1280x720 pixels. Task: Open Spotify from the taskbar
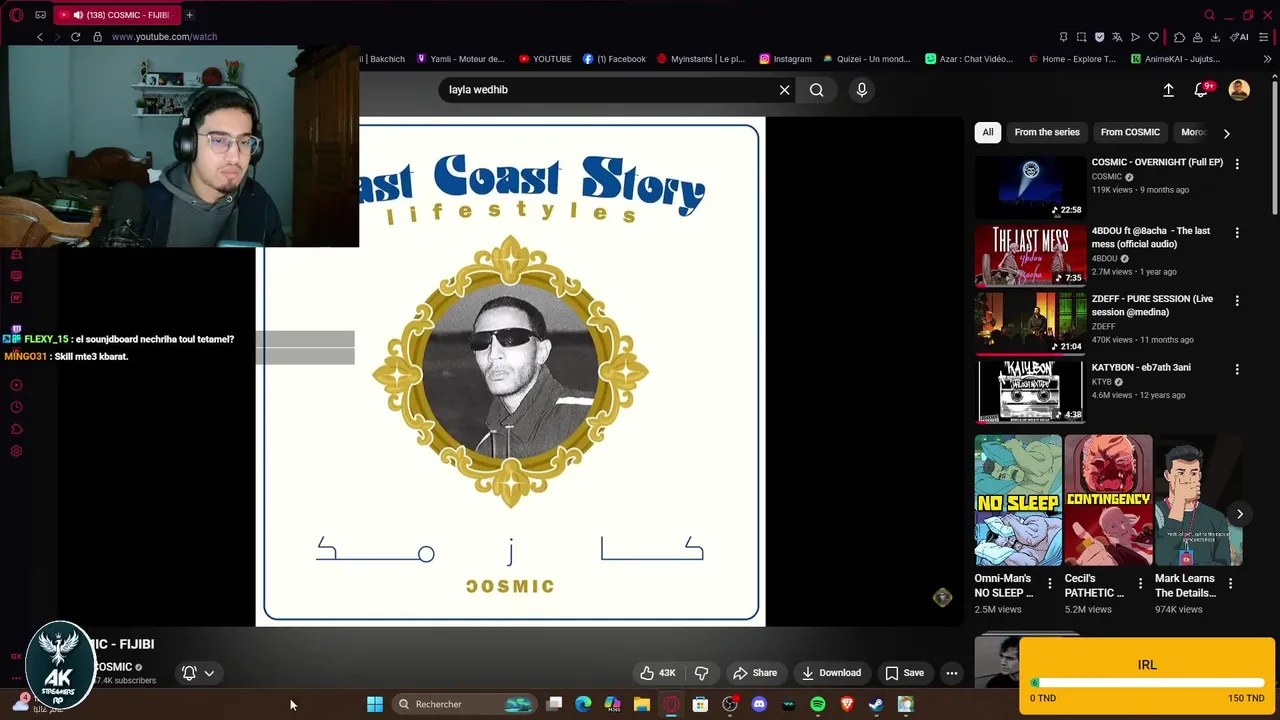(x=818, y=704)
